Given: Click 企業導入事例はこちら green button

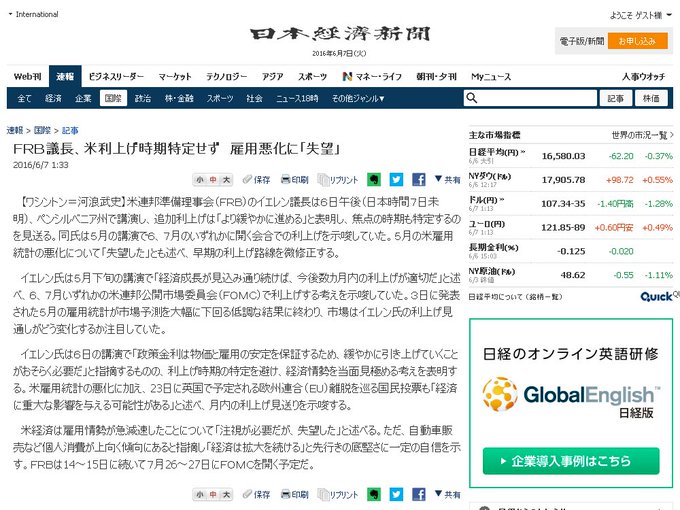Looking at the screenshot, I should pyautogui.click(x=571, y=461).
